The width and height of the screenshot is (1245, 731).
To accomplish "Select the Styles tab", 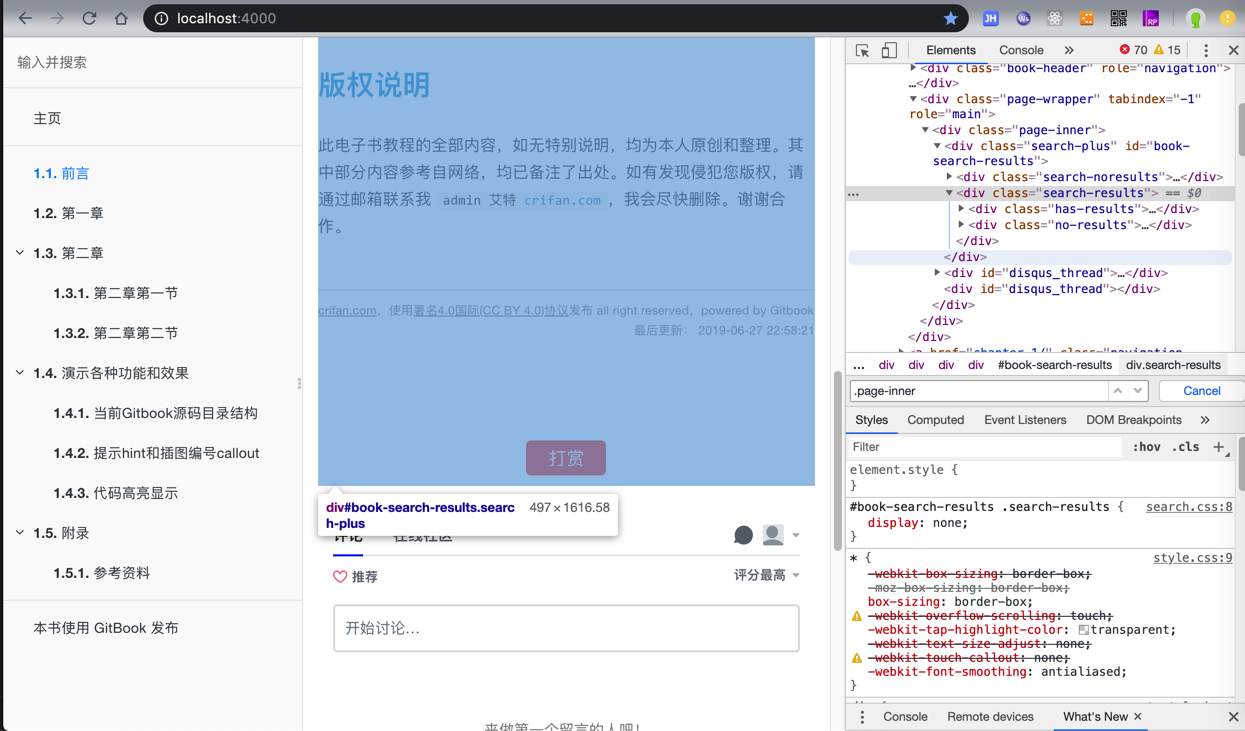I will click(871, 420).
